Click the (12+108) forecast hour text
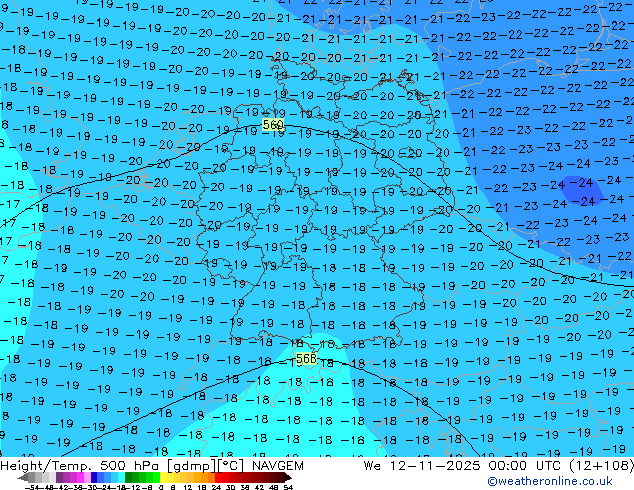The image size is (634, 490). click(601, 466)
